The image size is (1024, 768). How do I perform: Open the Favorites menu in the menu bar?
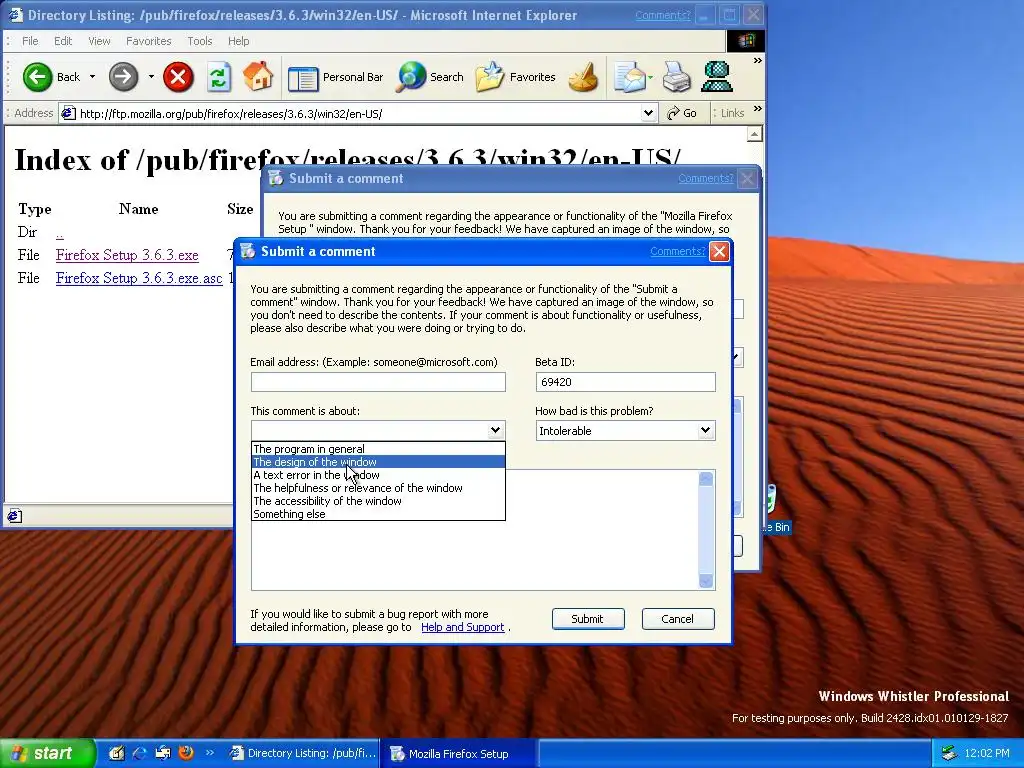[148, 40]
